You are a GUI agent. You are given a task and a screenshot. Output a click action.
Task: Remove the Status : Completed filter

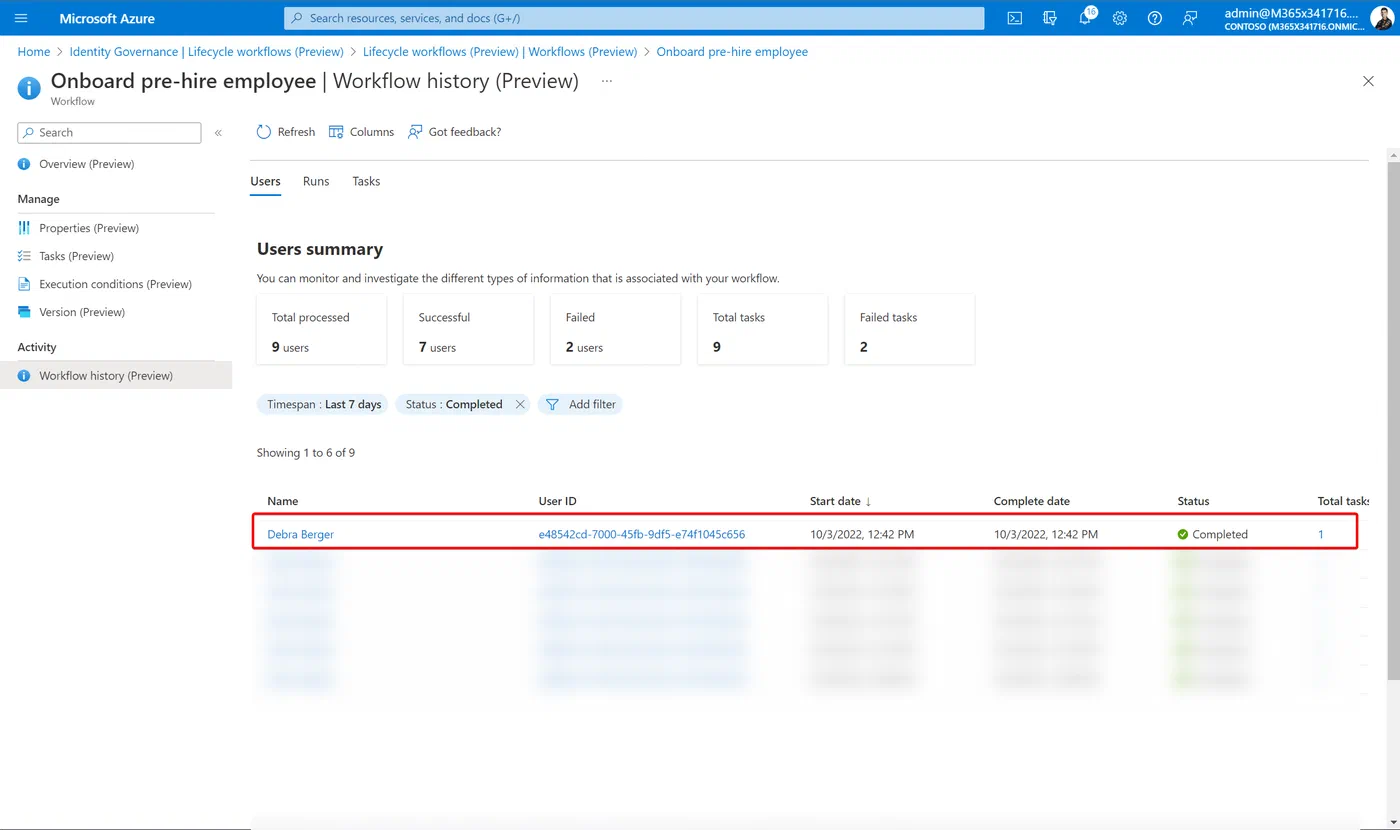[520, 404]
